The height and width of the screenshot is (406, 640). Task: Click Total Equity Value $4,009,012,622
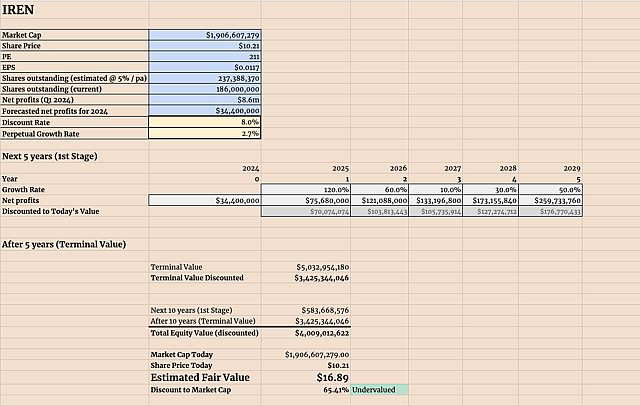point(322,333)
